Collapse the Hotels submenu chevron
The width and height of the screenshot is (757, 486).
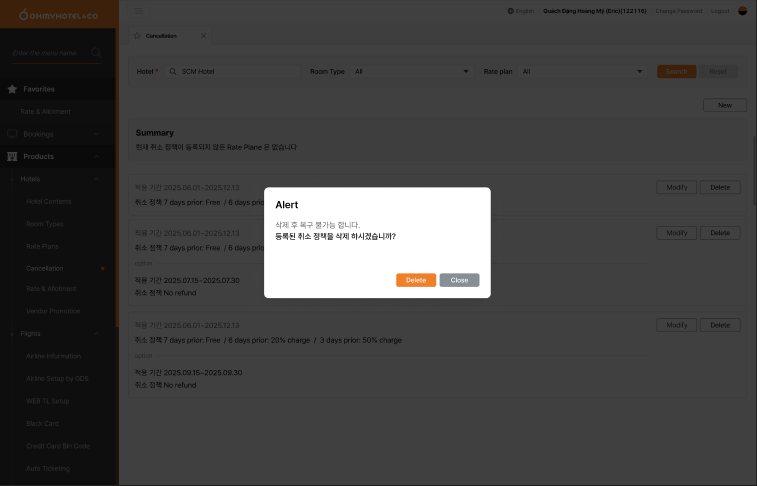pos(96,179)
